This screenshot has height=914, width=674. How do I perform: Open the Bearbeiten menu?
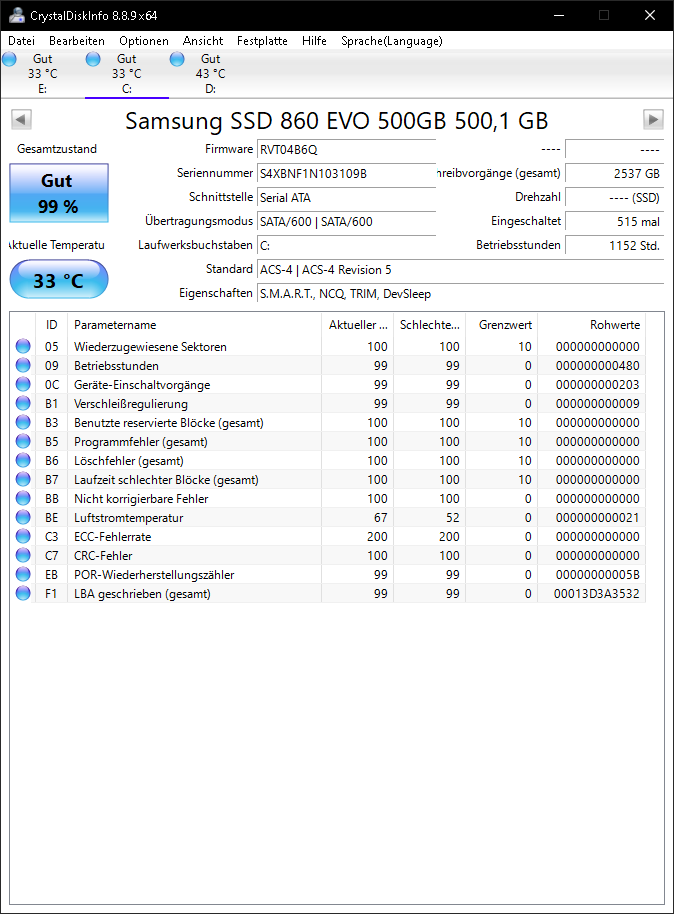(x=77, y=41)
